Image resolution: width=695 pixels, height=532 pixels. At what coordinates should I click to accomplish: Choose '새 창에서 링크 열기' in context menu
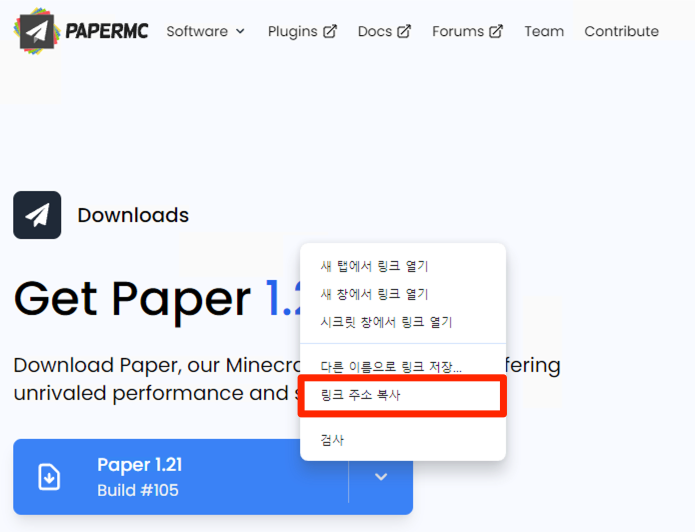(x=403, y=294)
